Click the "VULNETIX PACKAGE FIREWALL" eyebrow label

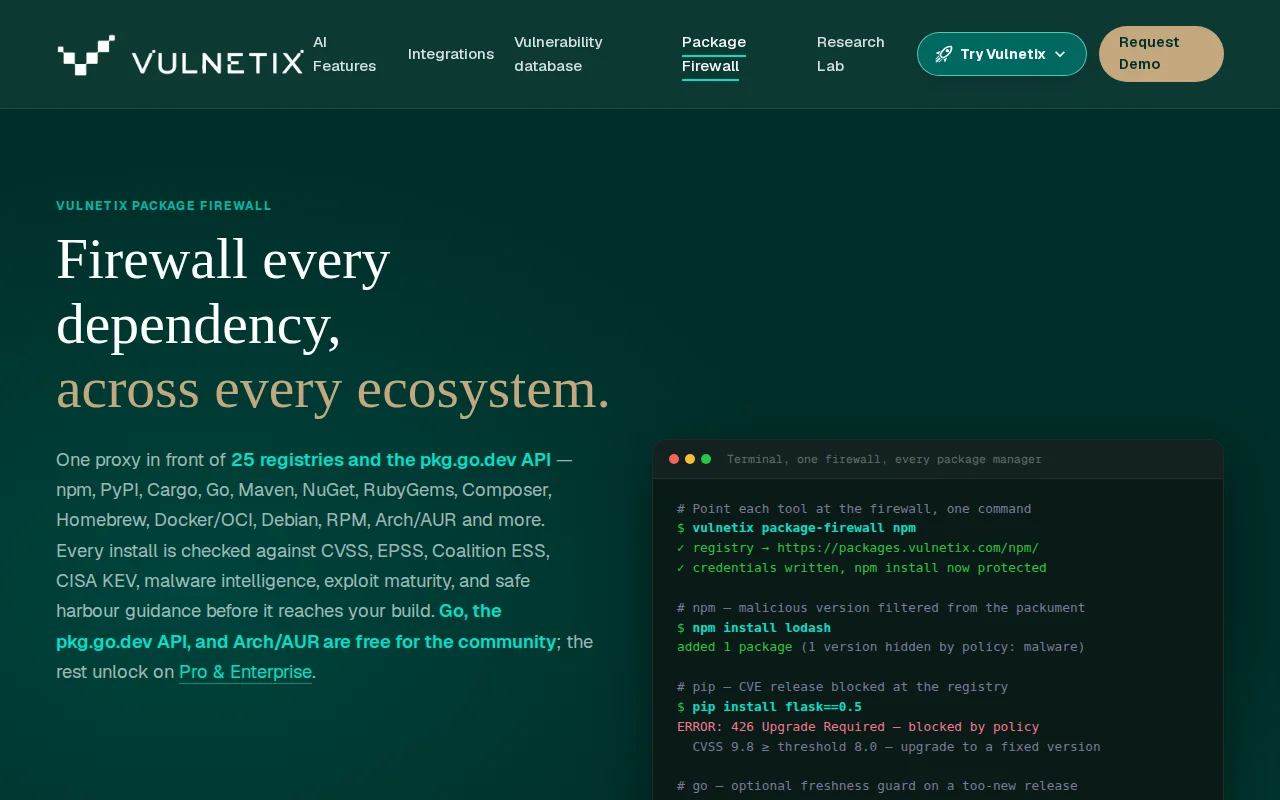click(164, 206)
